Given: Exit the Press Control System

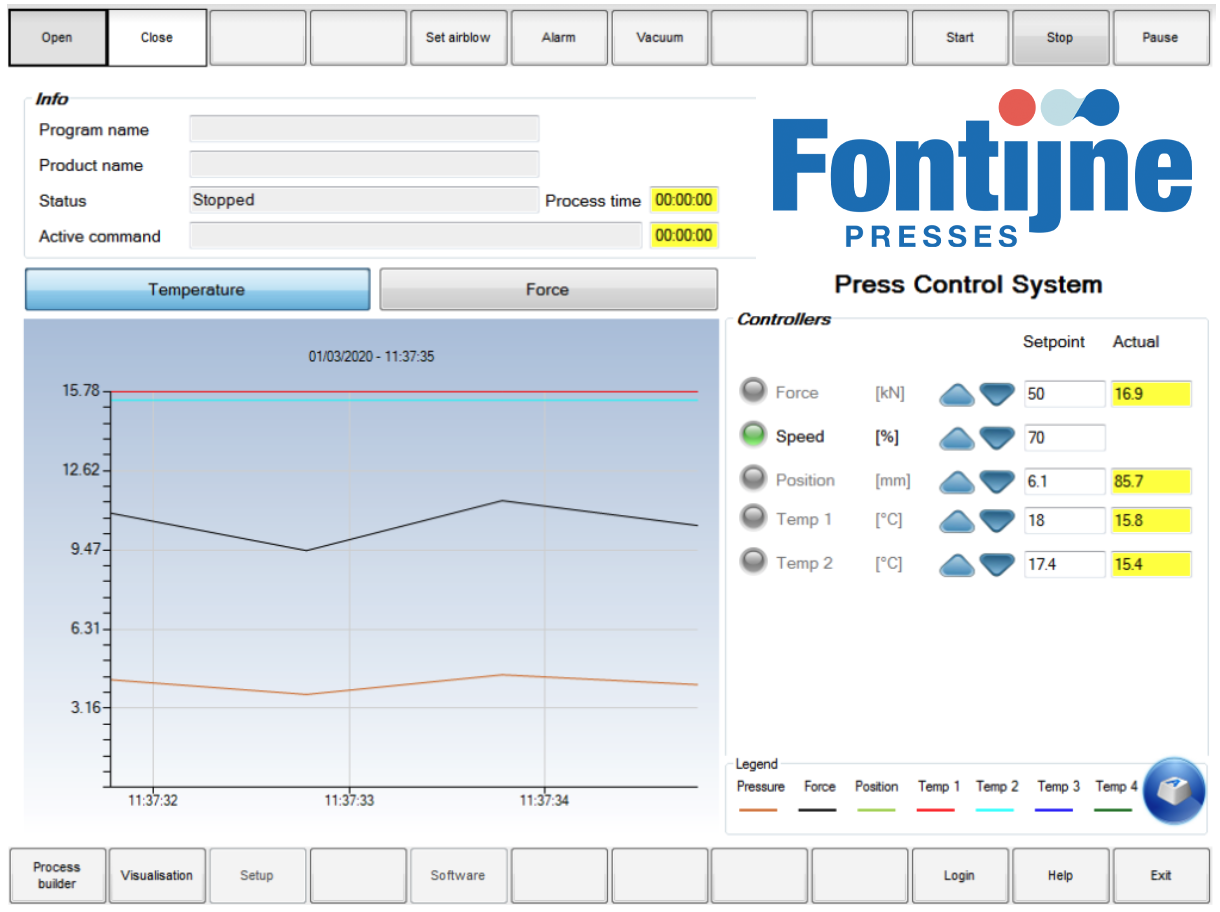Looking at the screenshot, I should click(x=1160, y=876).
